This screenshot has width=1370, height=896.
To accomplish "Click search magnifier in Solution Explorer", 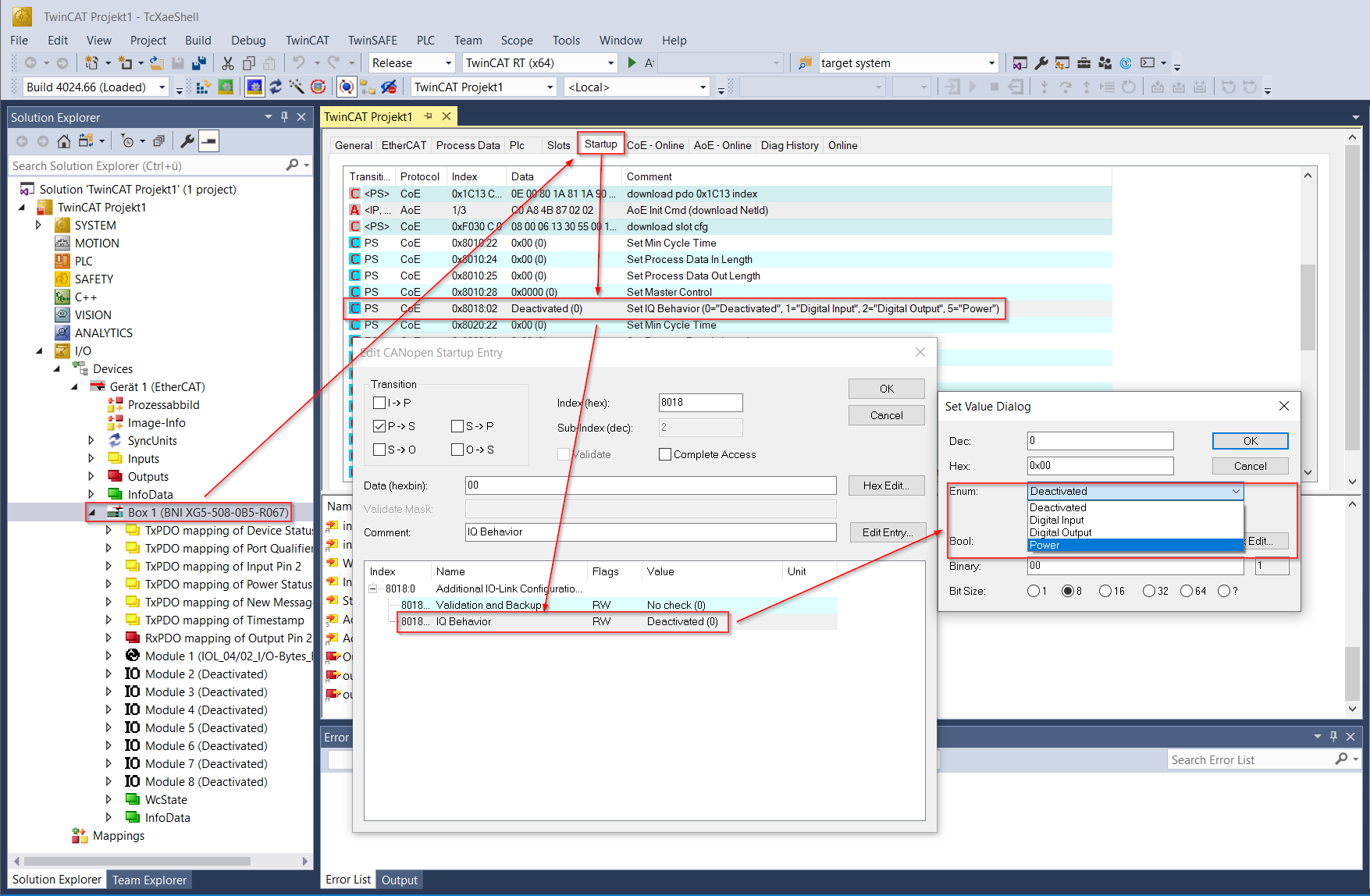I will point(292,165).
